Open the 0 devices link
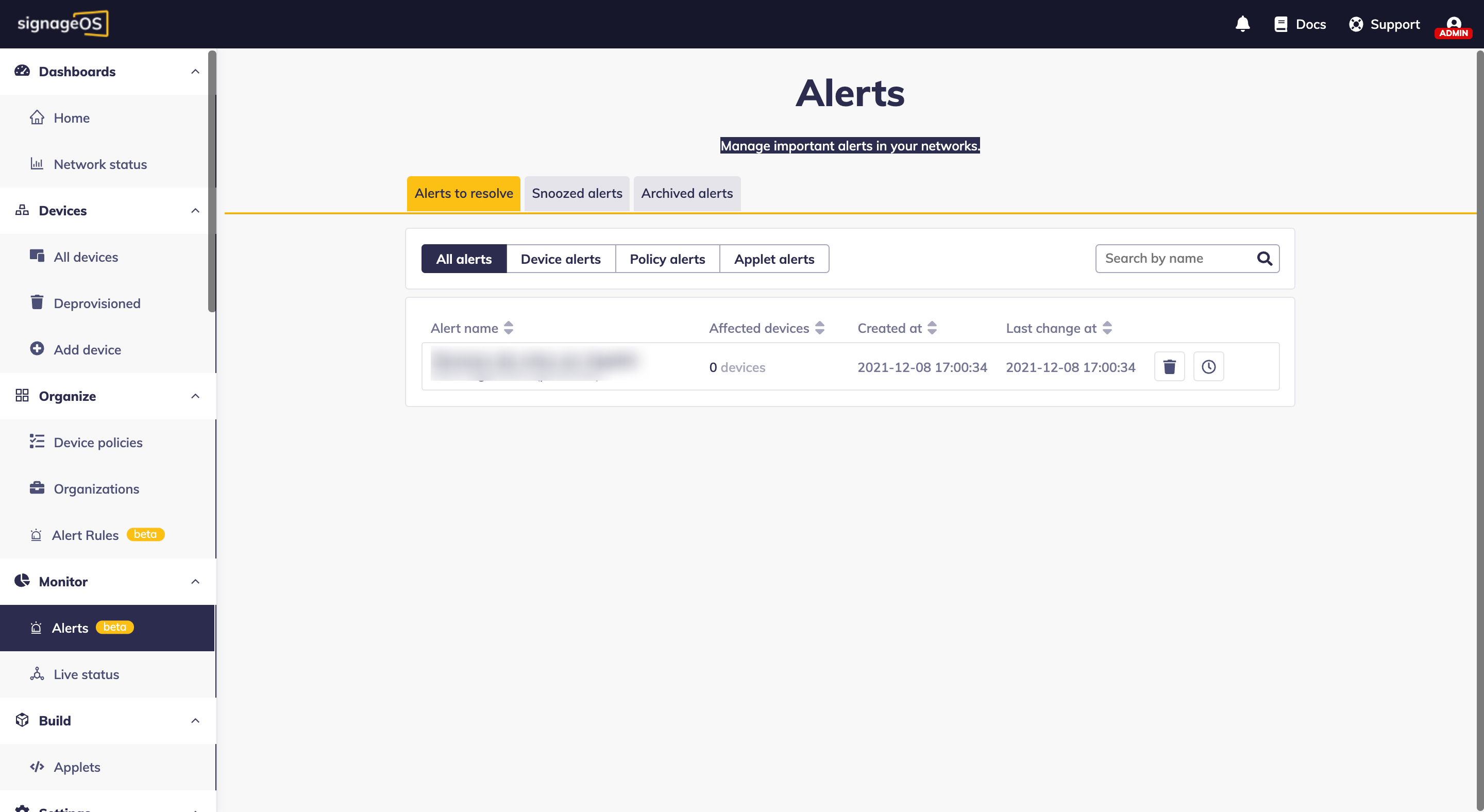Image resolution: width=1484 pixels, height=812 pixels. point(737,367)
